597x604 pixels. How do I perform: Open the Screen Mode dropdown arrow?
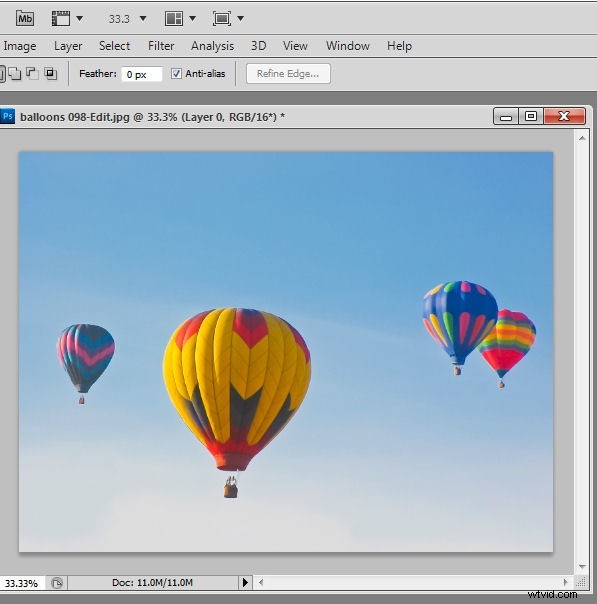point(240,18)
